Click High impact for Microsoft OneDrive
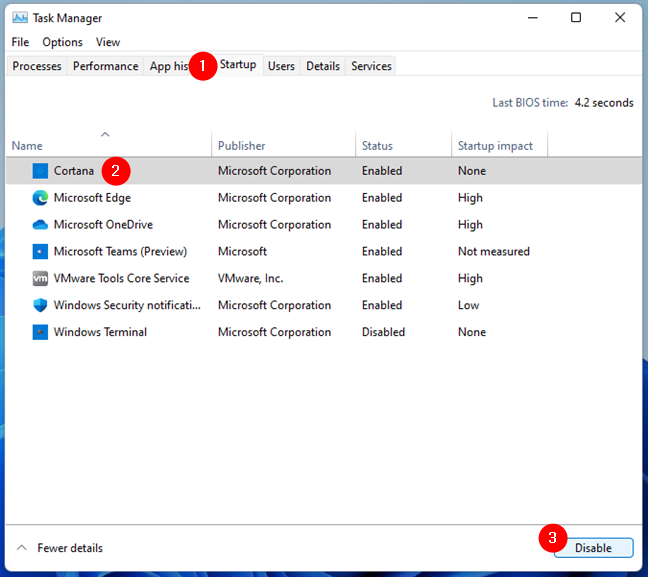 coord(470,225)
